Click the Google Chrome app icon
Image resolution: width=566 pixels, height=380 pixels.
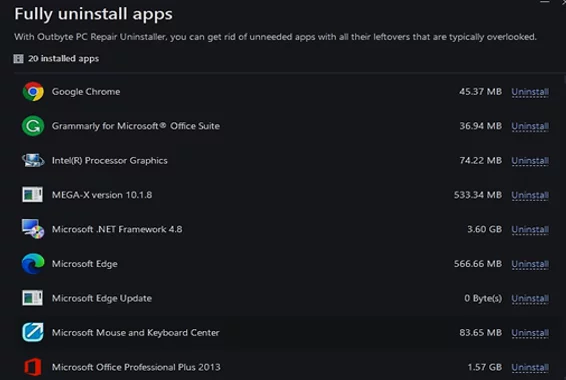33,91
